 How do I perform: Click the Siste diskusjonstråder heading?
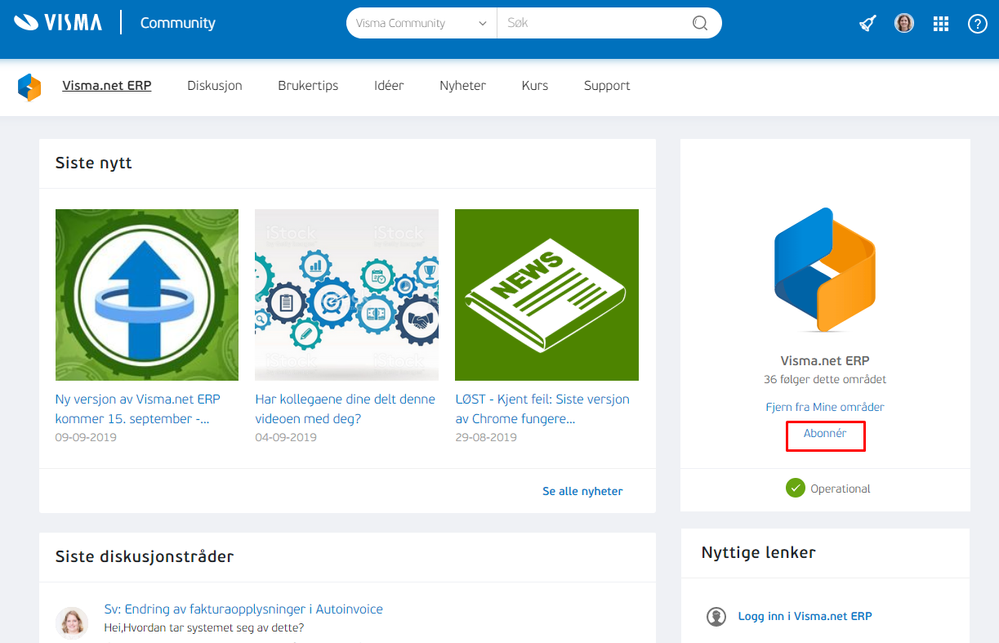(145, 556)
